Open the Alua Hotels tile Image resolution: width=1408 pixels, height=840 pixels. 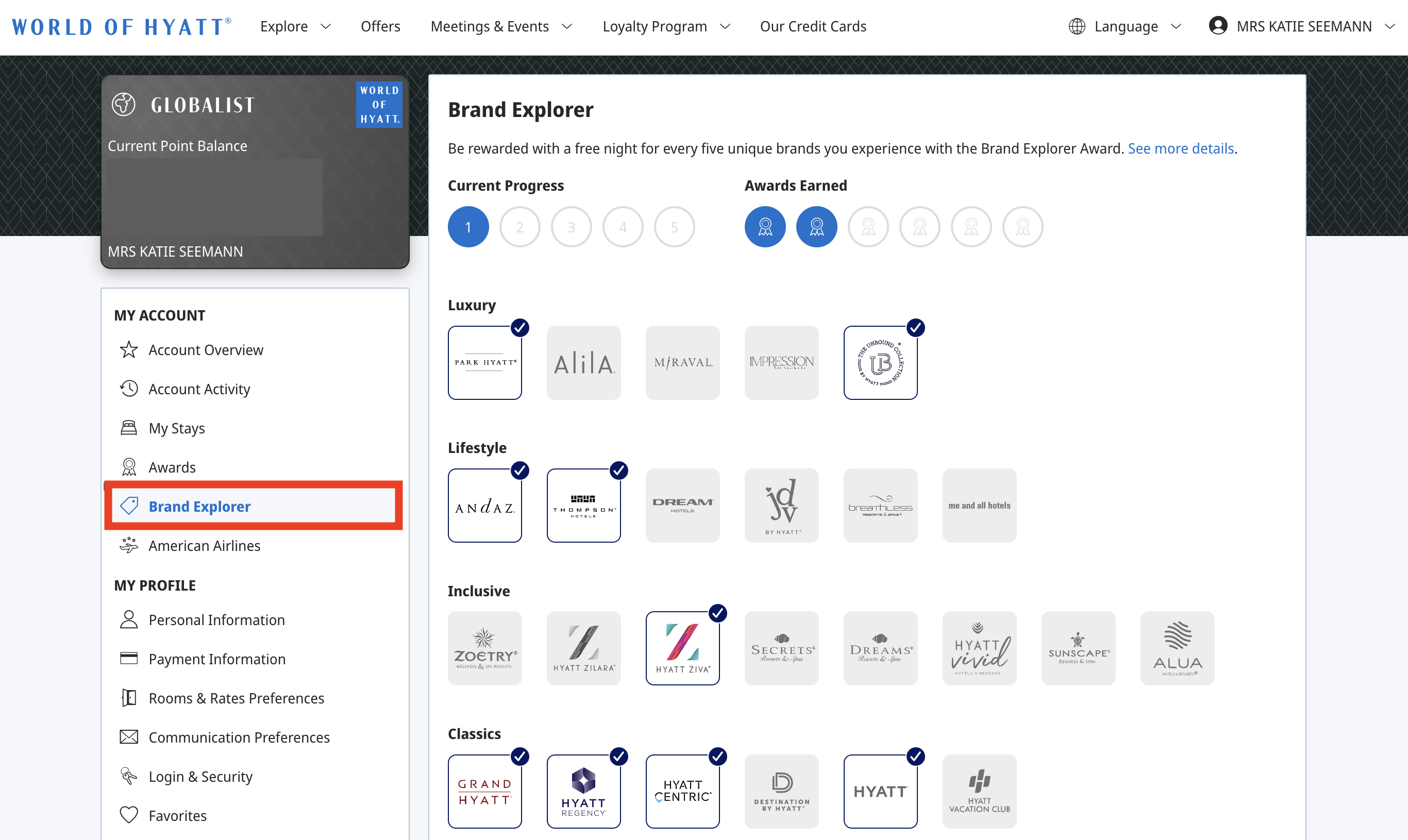(1178, 648)
